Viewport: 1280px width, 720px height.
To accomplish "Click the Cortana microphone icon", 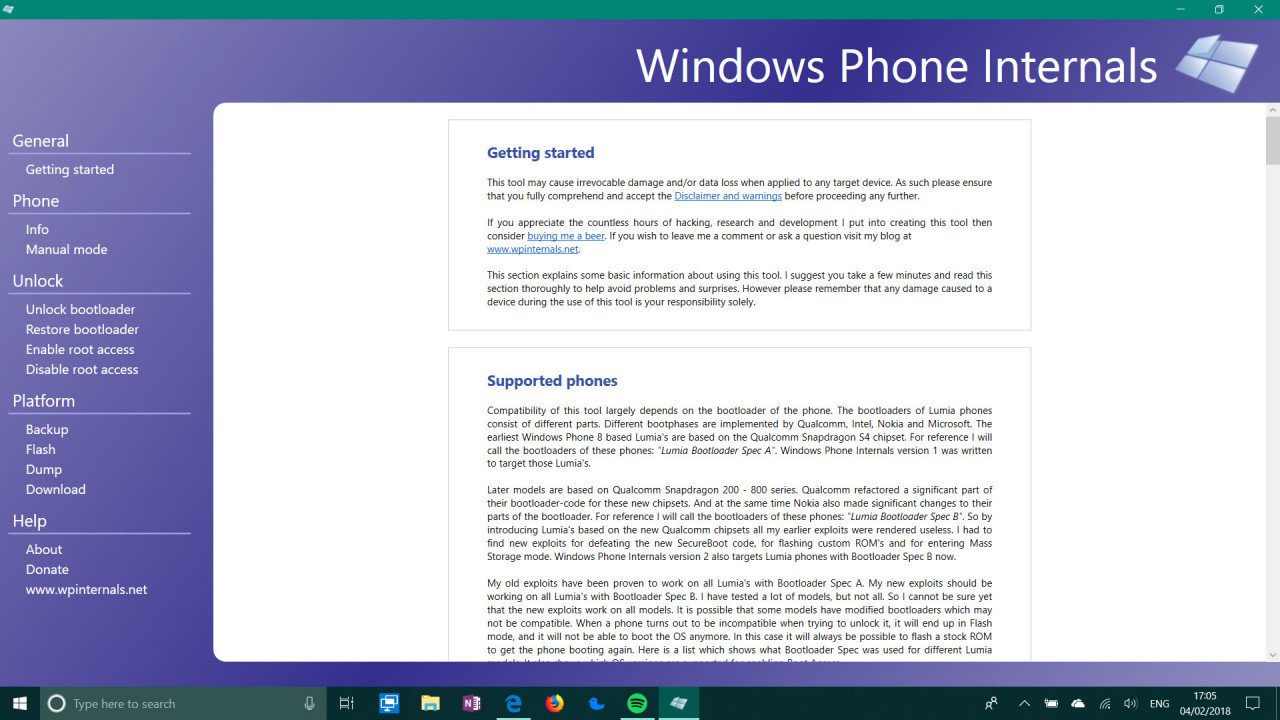I will 310,703.
